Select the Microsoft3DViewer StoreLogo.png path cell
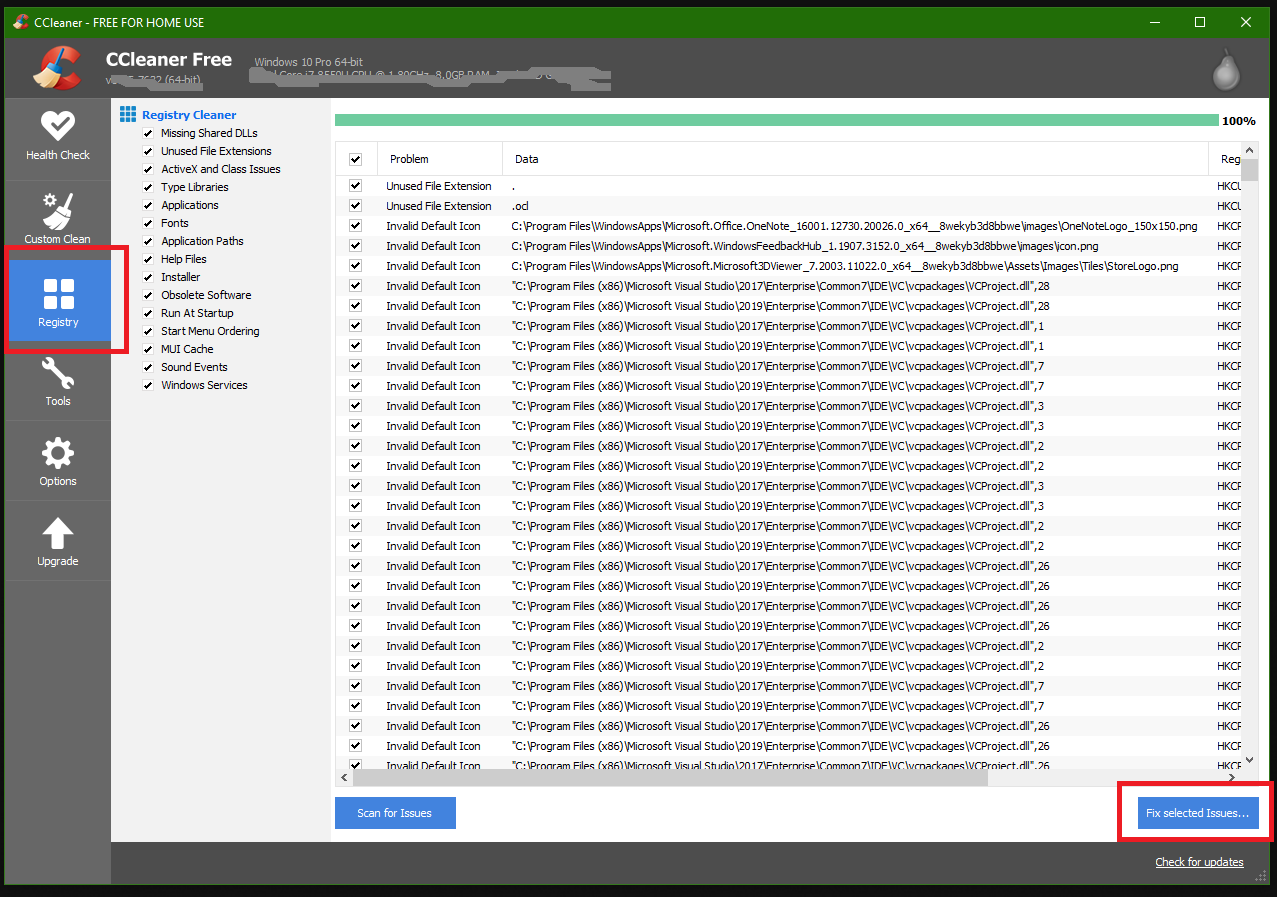This screenshot has width=1277, height=897. click(845, 266)
